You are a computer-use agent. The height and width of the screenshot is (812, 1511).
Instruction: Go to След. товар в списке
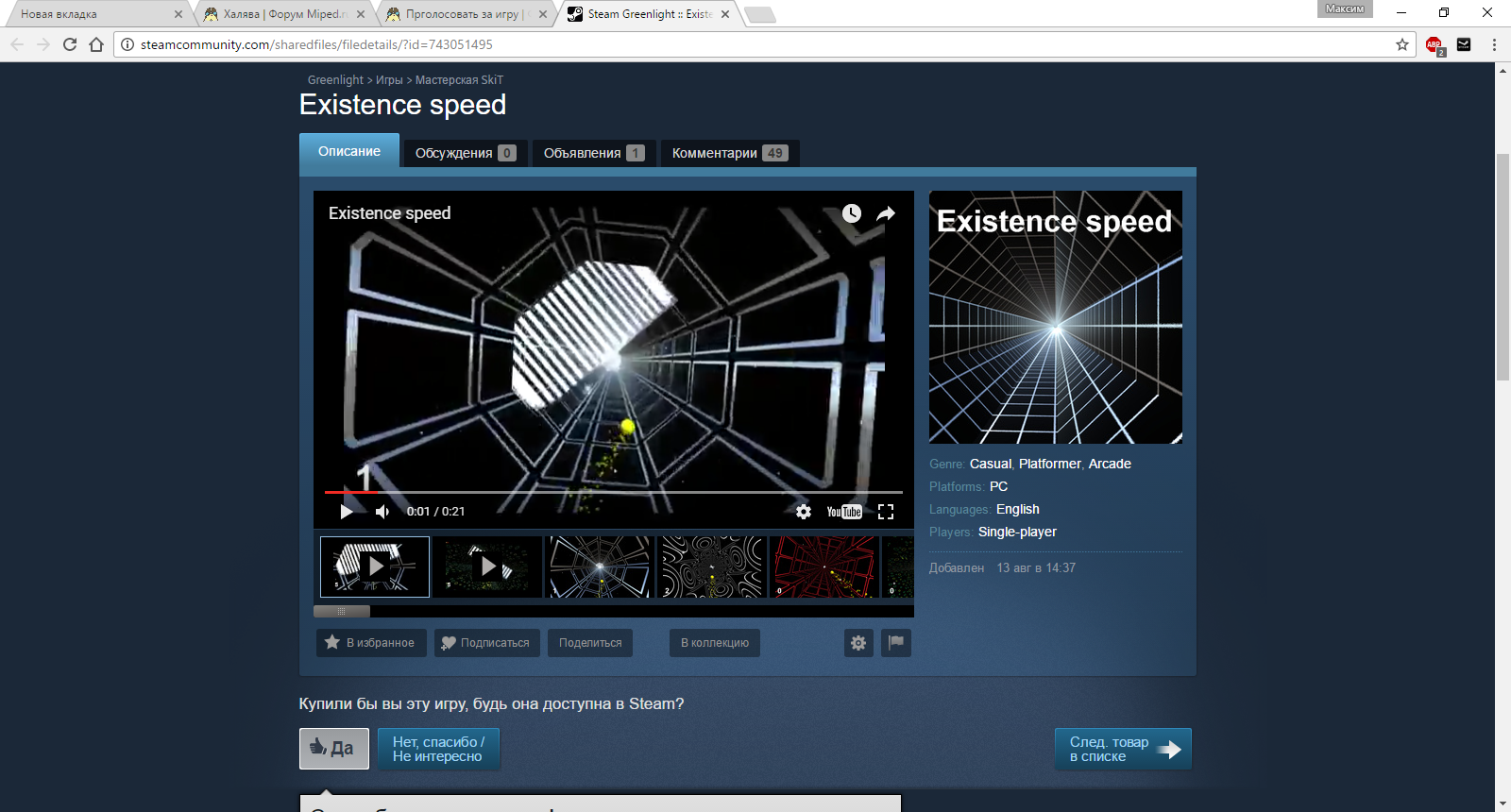point(1123,749)
